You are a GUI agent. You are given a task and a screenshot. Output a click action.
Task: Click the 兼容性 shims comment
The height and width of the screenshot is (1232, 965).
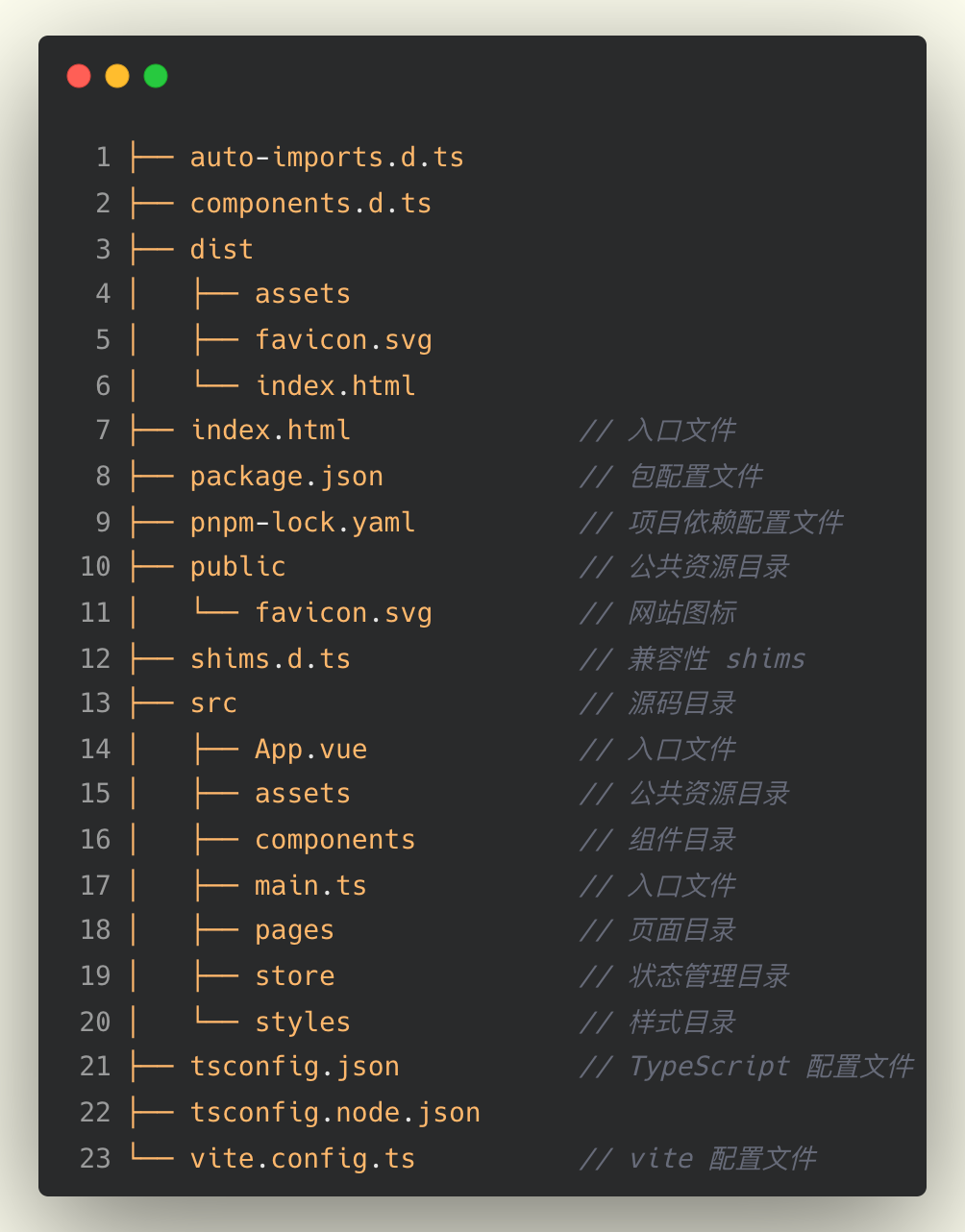pyautogui.click(x=692, y=658)
